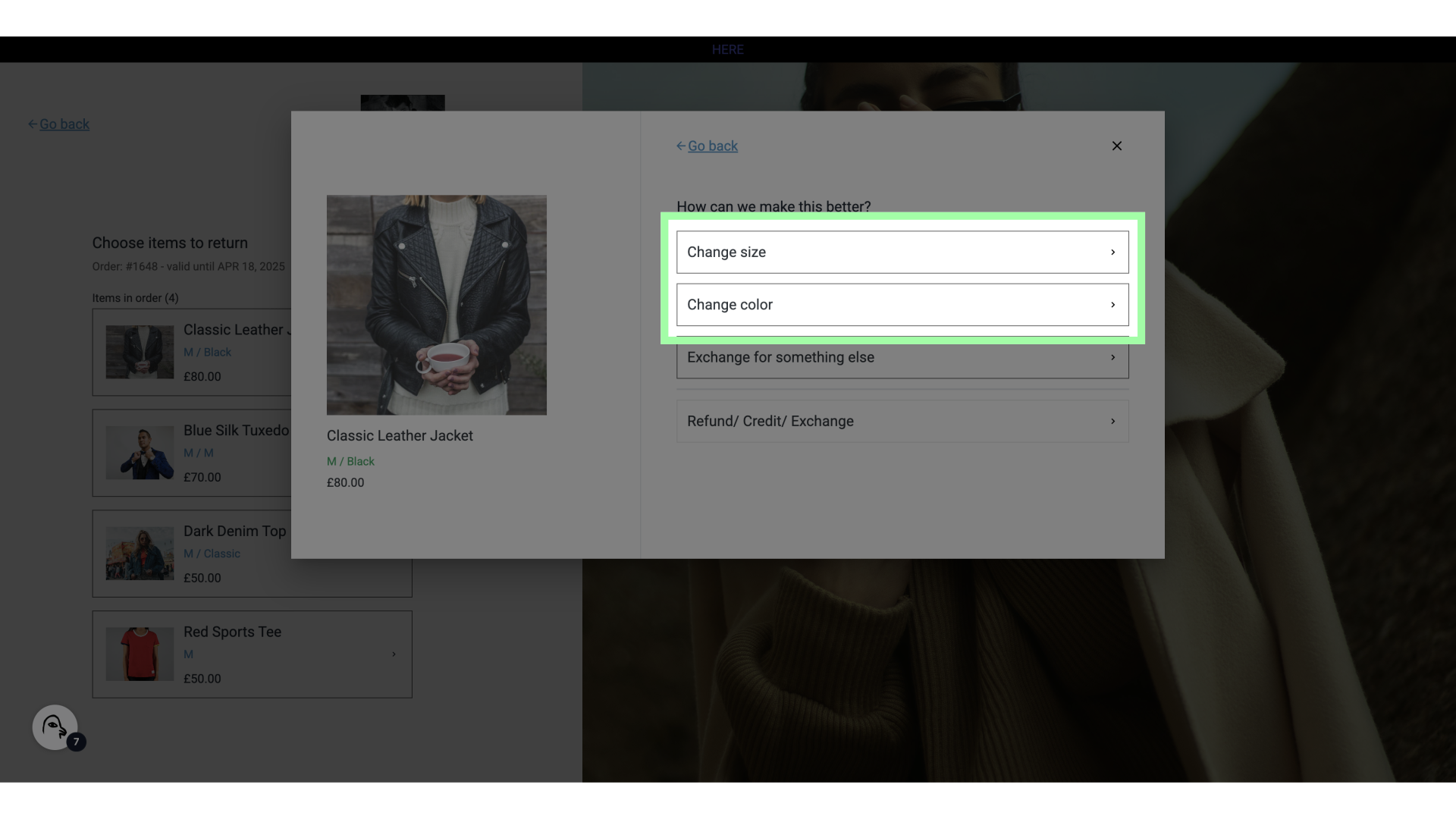The image size is (1456, 819).
Task: Click the Items in order (4) label
Action: [x=135, y=298]
